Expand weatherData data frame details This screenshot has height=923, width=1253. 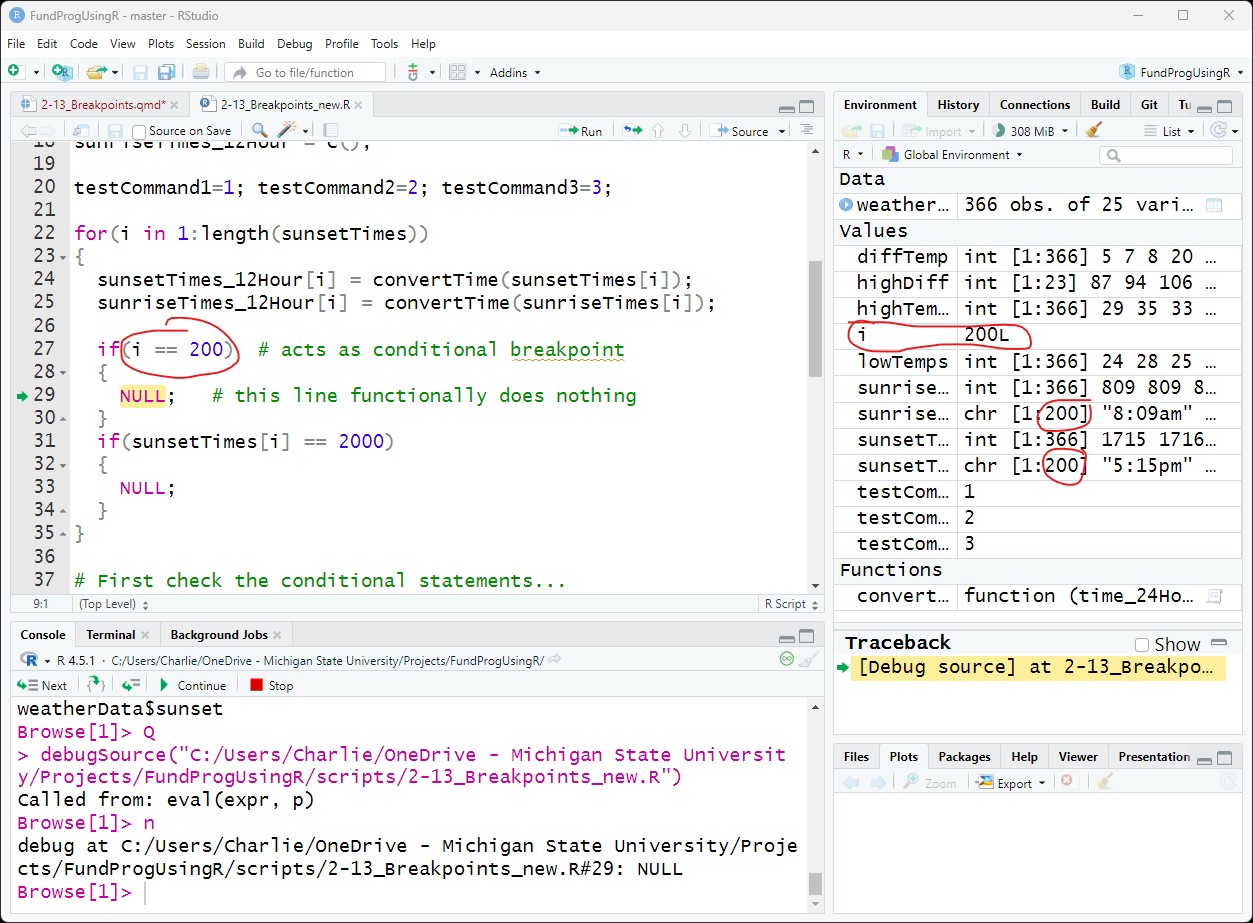point(846,205)
